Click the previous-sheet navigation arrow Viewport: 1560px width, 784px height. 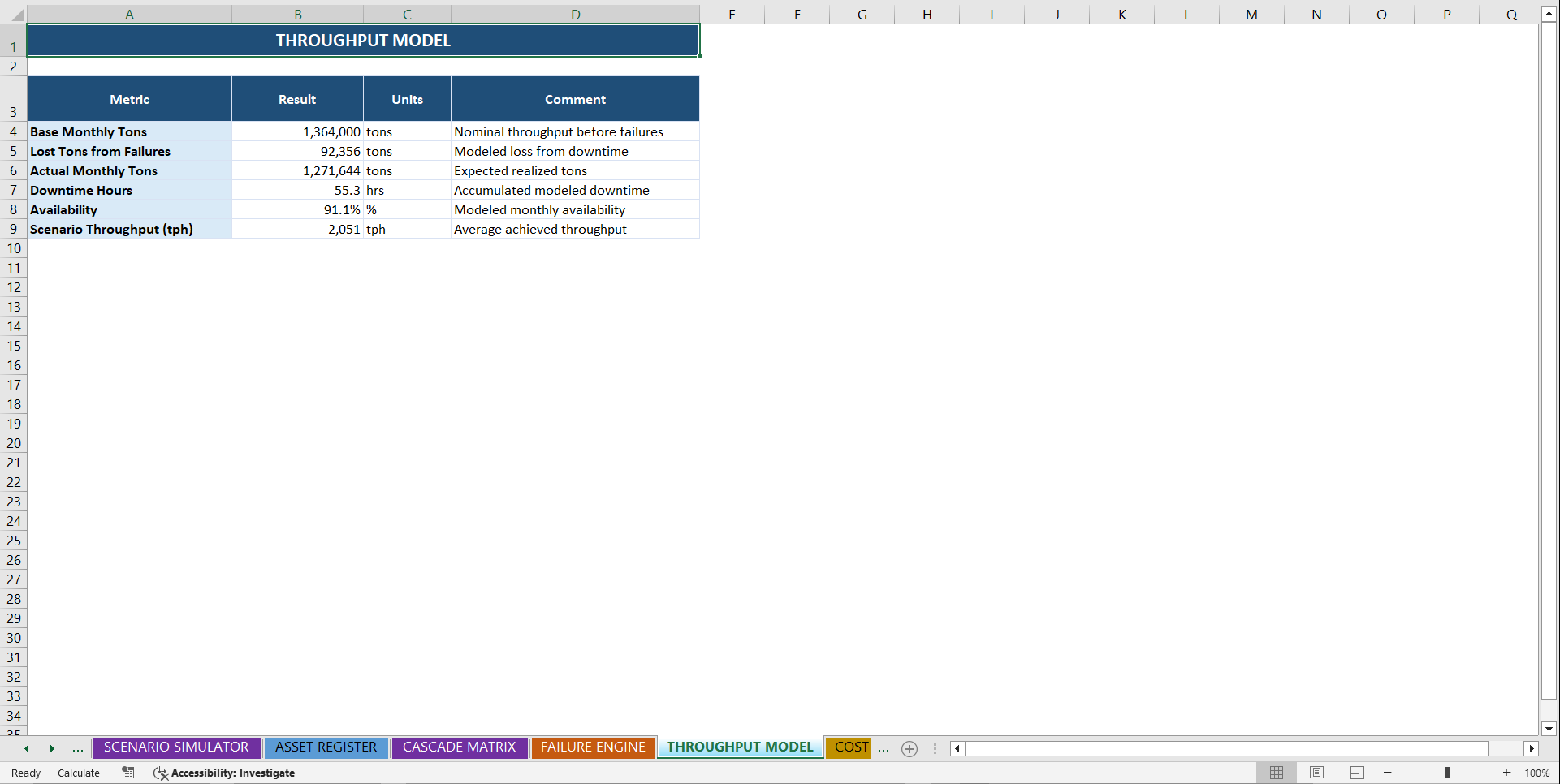point(25,748)
